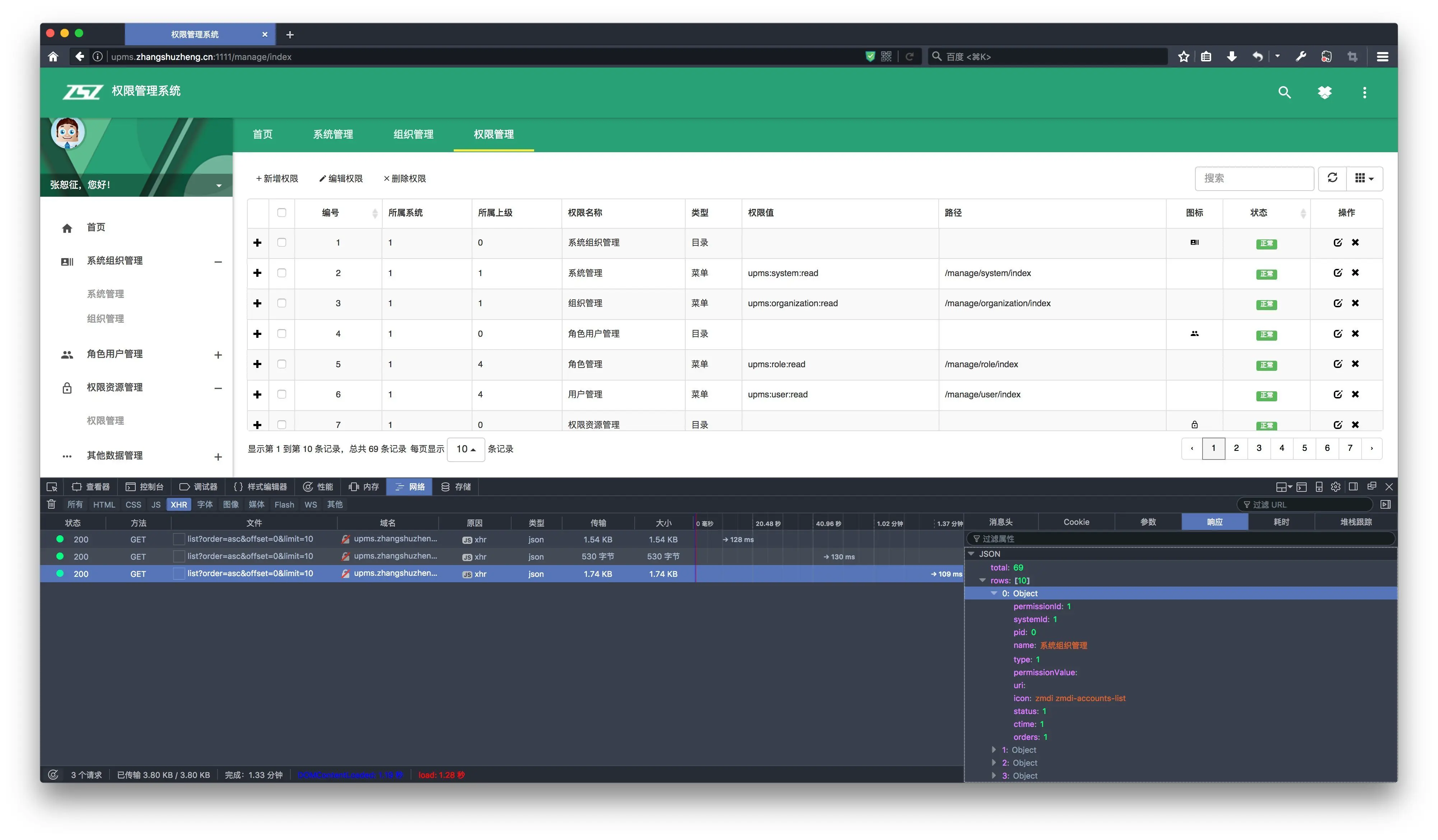Viewport: 1438px width, 840px height.
Task: Click the 新增权限 button
Action: tap(277, 179)
